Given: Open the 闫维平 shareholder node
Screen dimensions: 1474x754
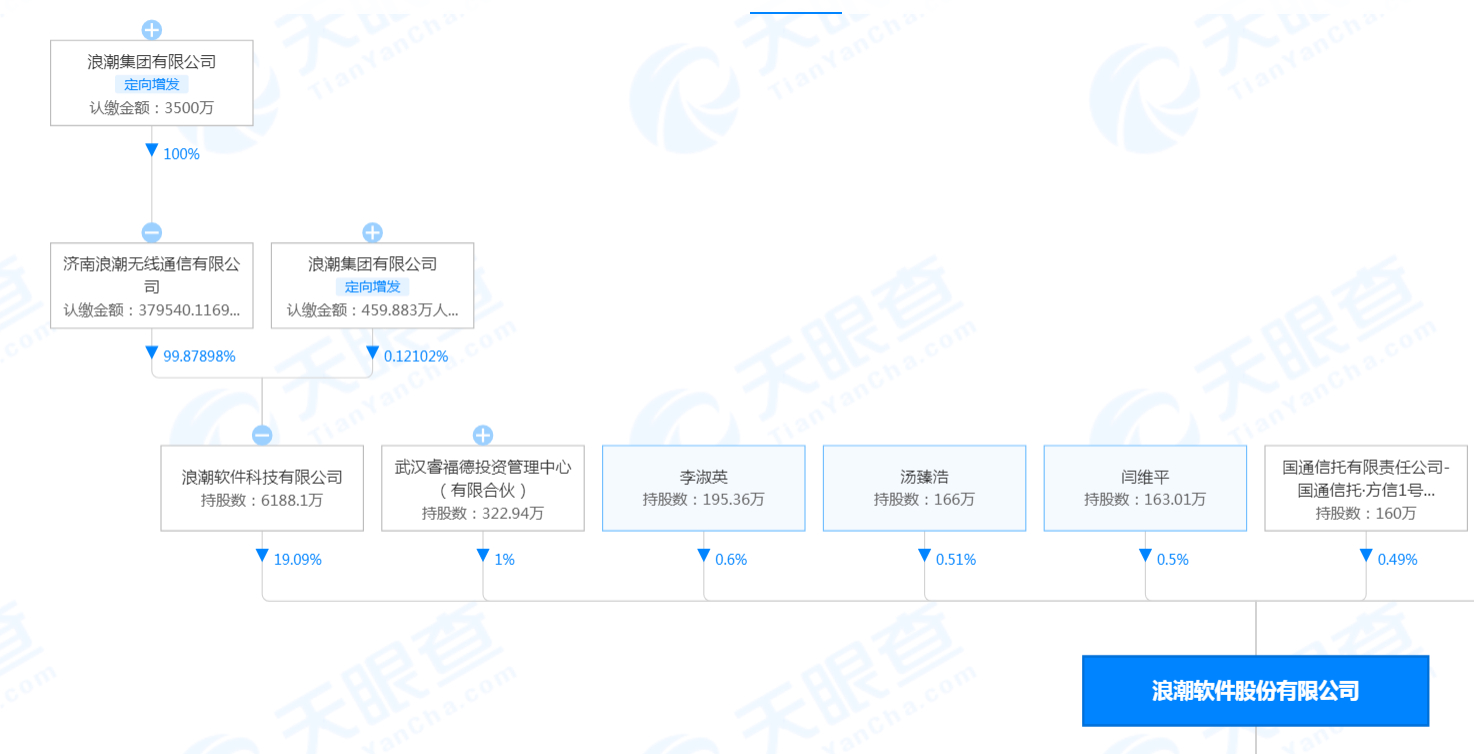Looking at the screenshot, I should pyautogui.click(x=1145, y=487).
